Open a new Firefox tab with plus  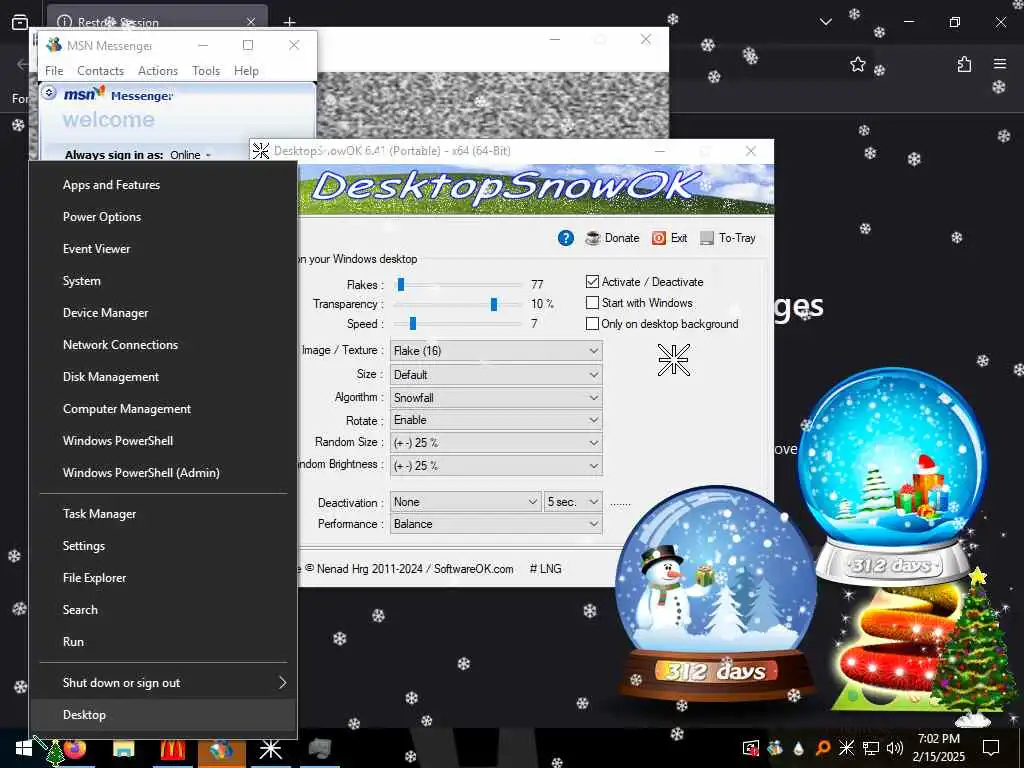pos(289,22)
